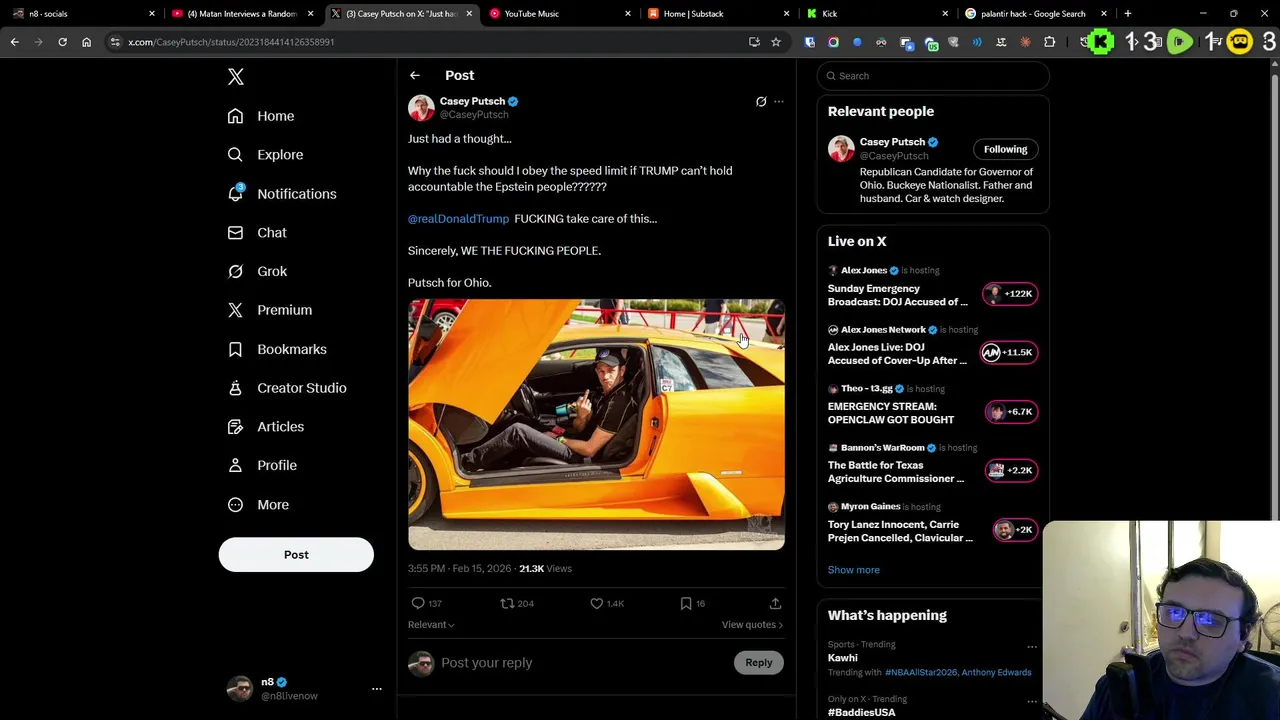Viewport: 1280px width, 720px height.
Task: Join Theo EMERGENCY STREAM OPENCLAW
Action: (932, 406)
